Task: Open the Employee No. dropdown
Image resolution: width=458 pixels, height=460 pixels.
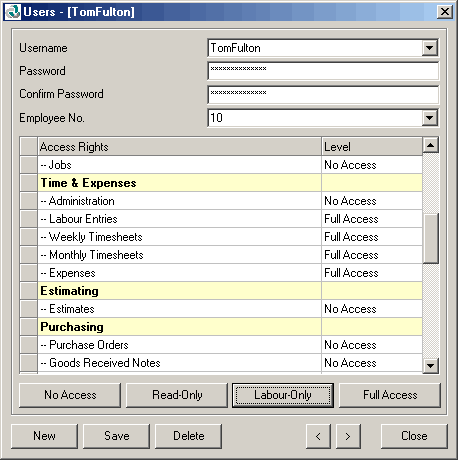Action: (x=430, y=118)
